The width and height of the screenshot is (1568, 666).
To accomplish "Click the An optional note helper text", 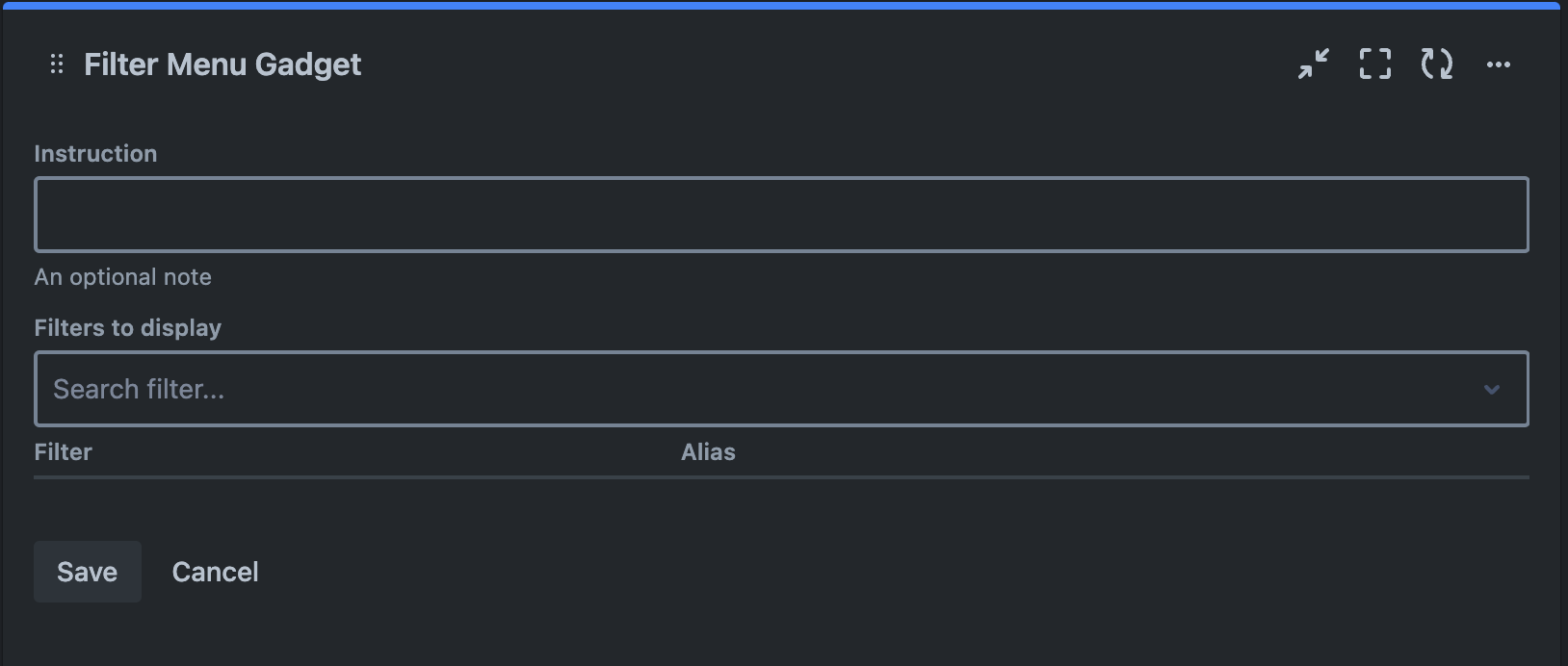I will (x=122, y=276).
